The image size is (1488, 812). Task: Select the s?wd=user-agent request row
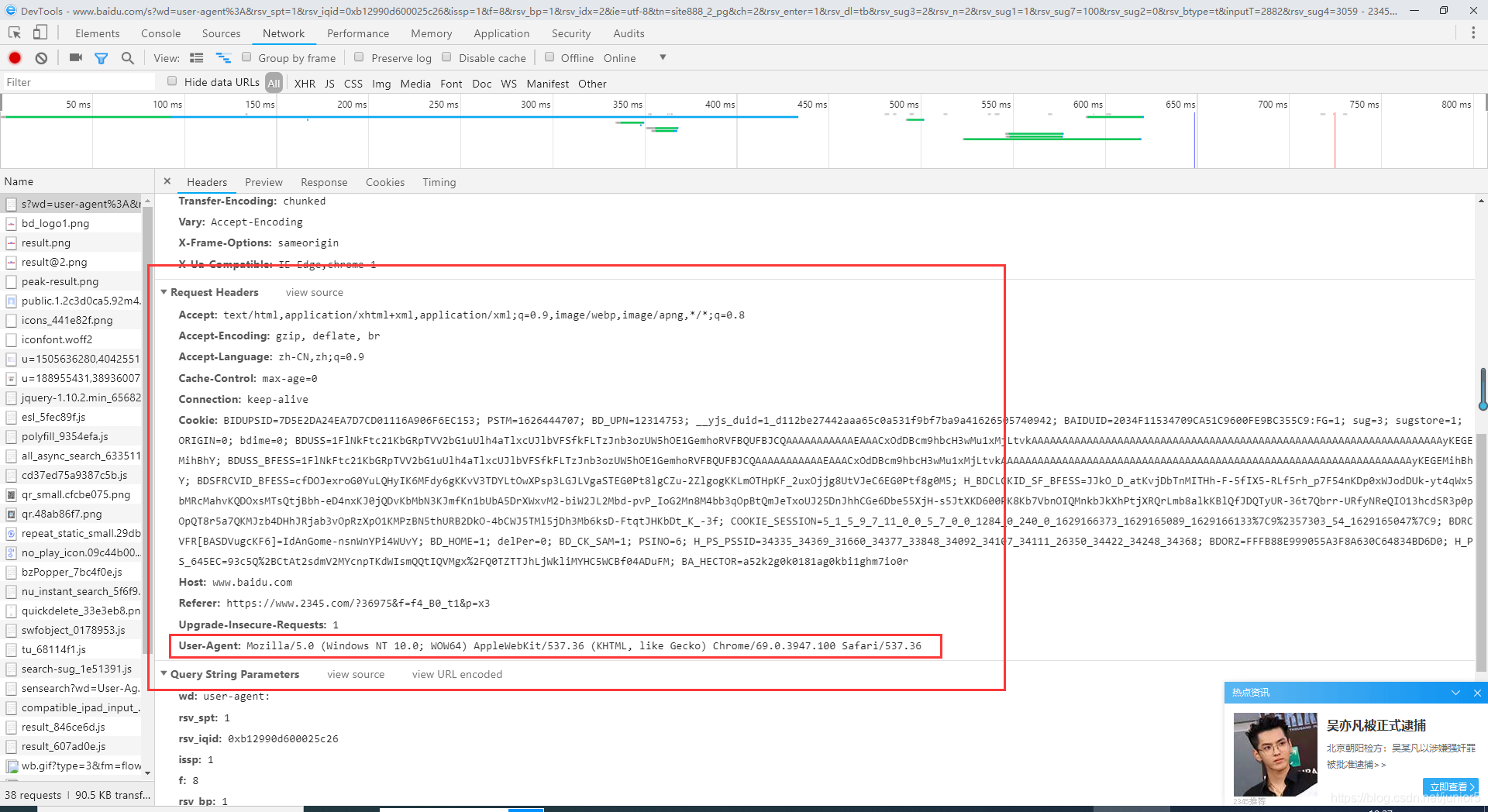tap(73, 204)
